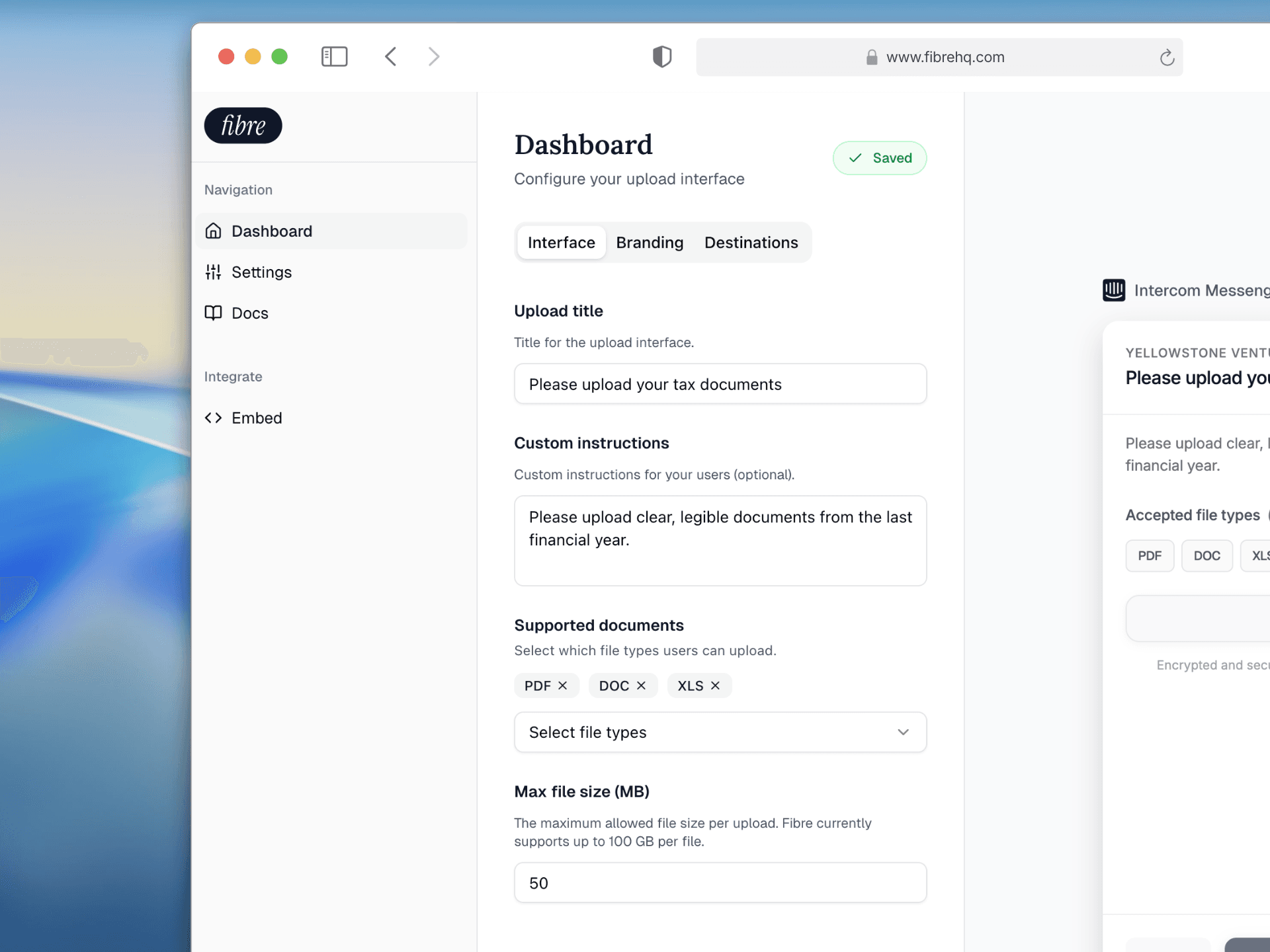Click the privacy shield icon in the toolbar
Image resolution: width=1270 pixels, height=952 pixels.
click(x=661, y=57)
